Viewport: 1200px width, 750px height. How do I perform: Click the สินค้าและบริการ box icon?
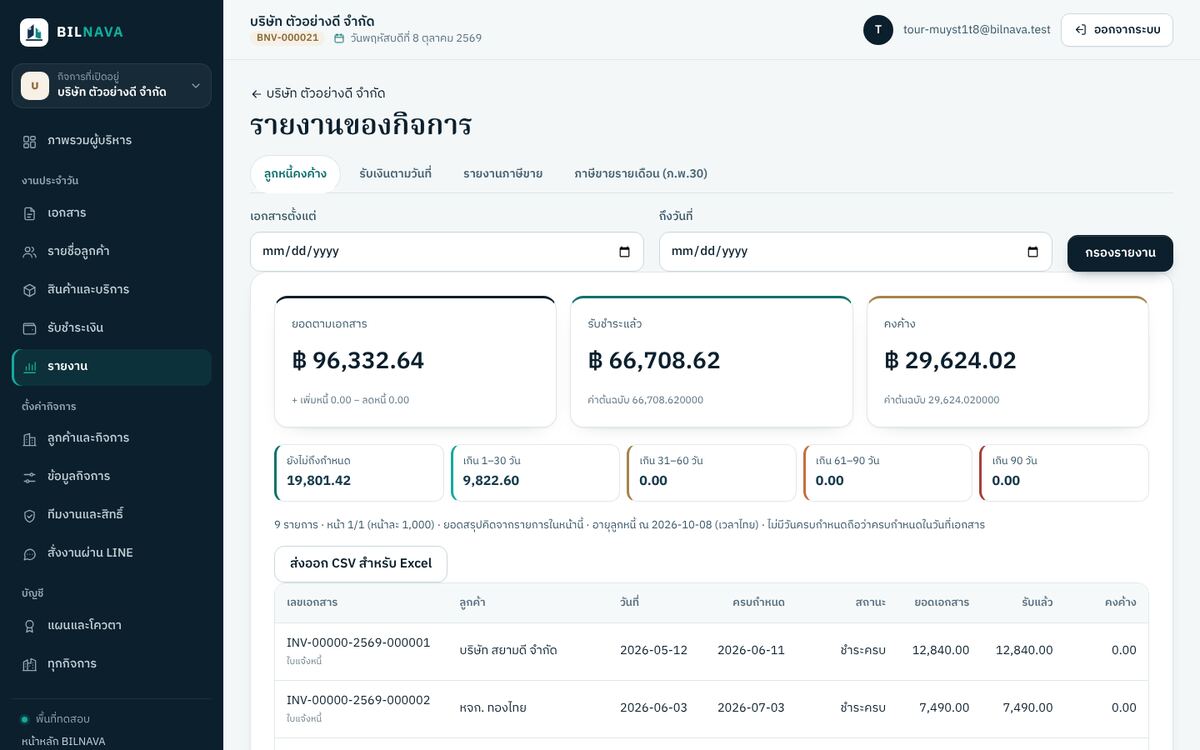click(x=30, y=290)
